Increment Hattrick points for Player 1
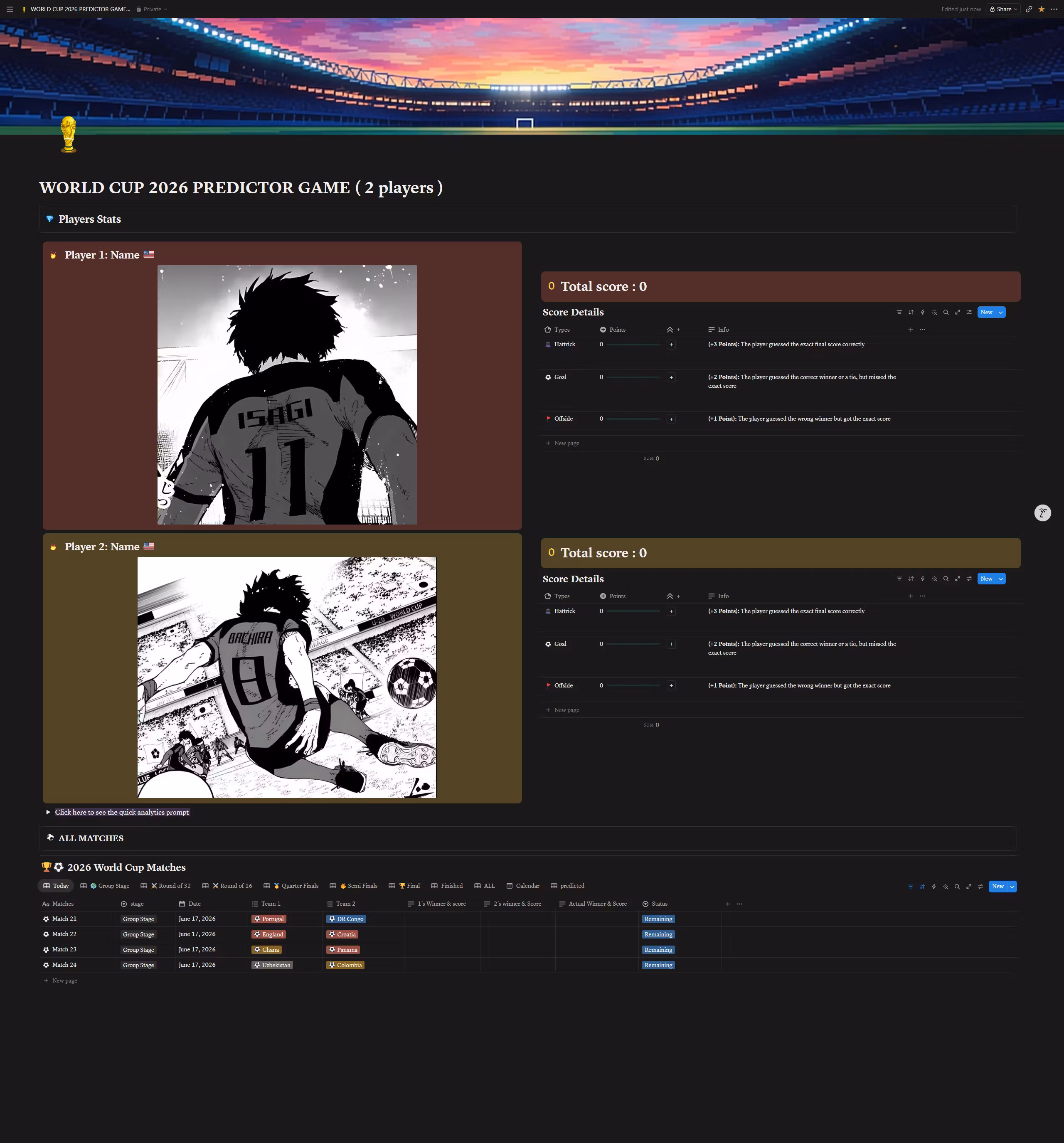Viewport: 1064px width, 1143px height. pyautogui.click(x=671, y=345)
